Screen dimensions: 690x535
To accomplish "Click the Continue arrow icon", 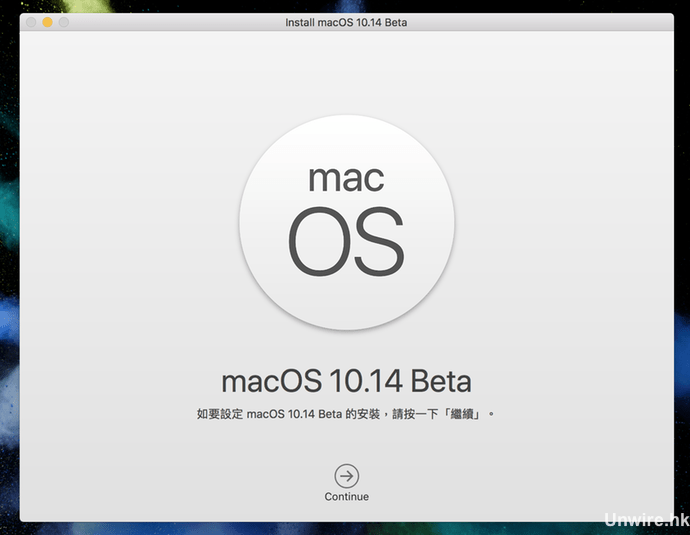I will tap(347, 476).
